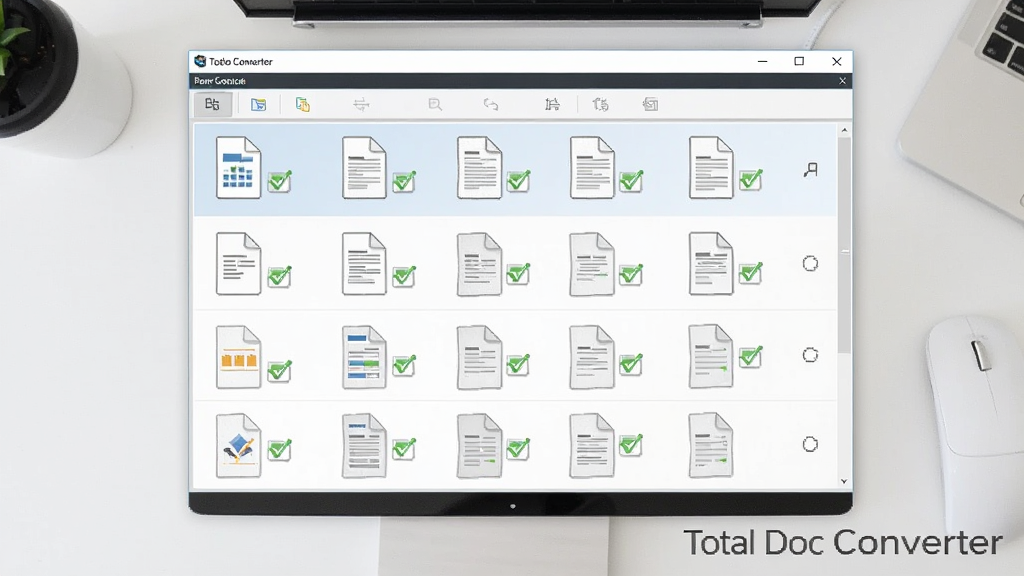The width and height of the screenshot is (1024, 576).
Task: Select the fifth document icon in the highlighted row
Action: point(711,167)
